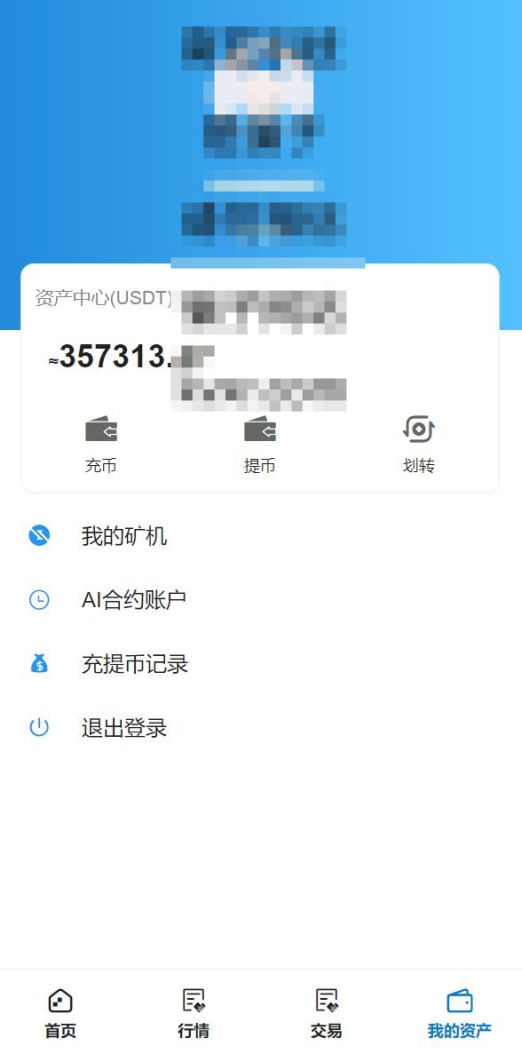Click the 我的矿机 miner icon
The height and width of the screenshot is (1054, 522).
[39, 536]
